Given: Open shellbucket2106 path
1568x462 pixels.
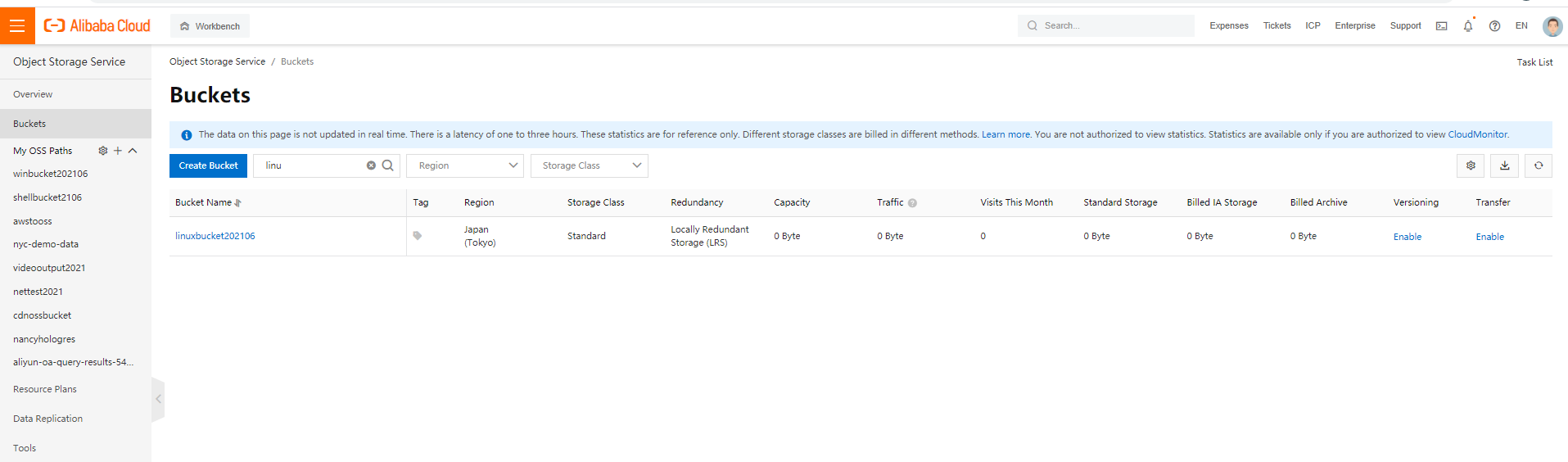Looking at the screenshot, I should tap(47, 197).
